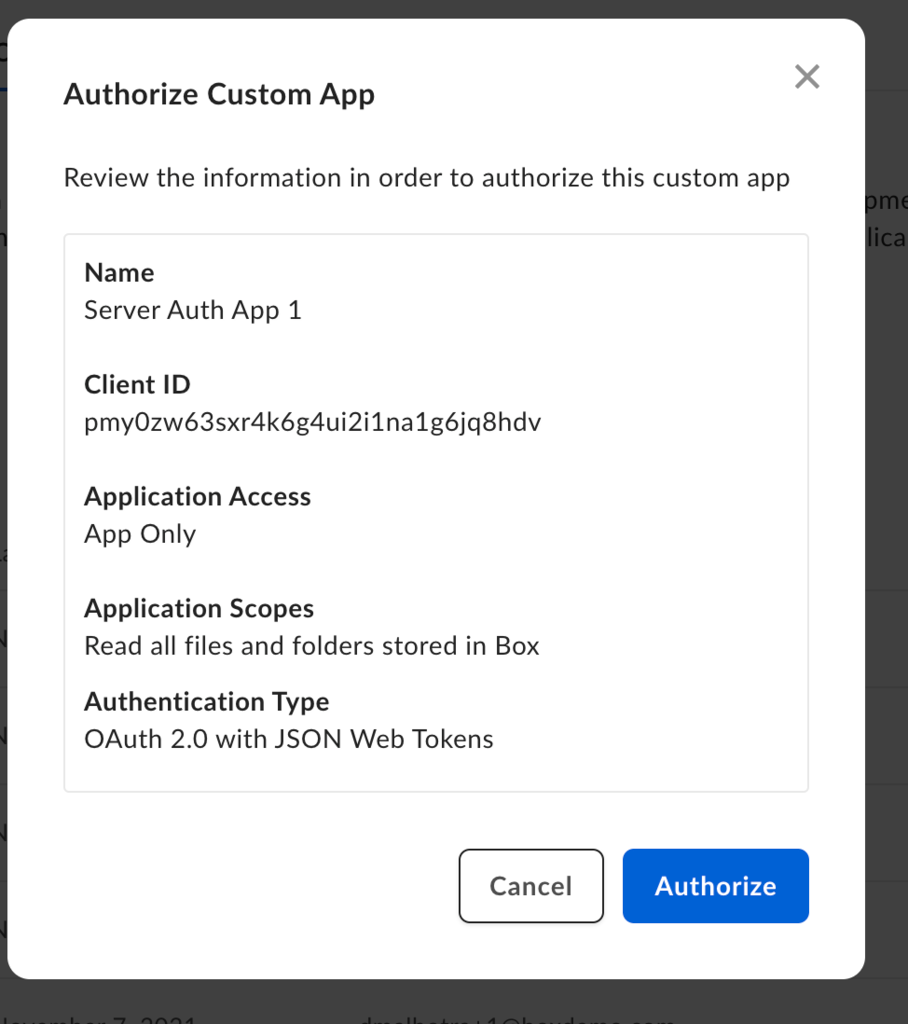
Task: Select the scope description about reading files
Action: [313, 646]
